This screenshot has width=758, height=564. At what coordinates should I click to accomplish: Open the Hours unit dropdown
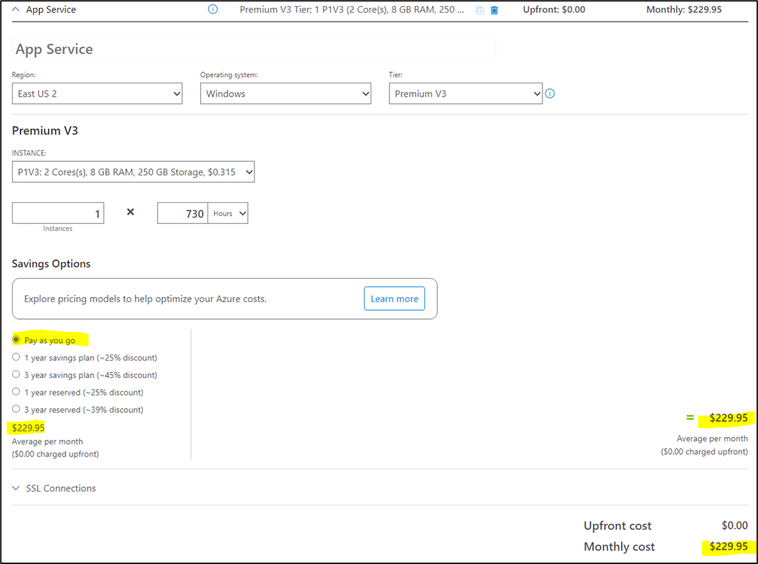228,213
